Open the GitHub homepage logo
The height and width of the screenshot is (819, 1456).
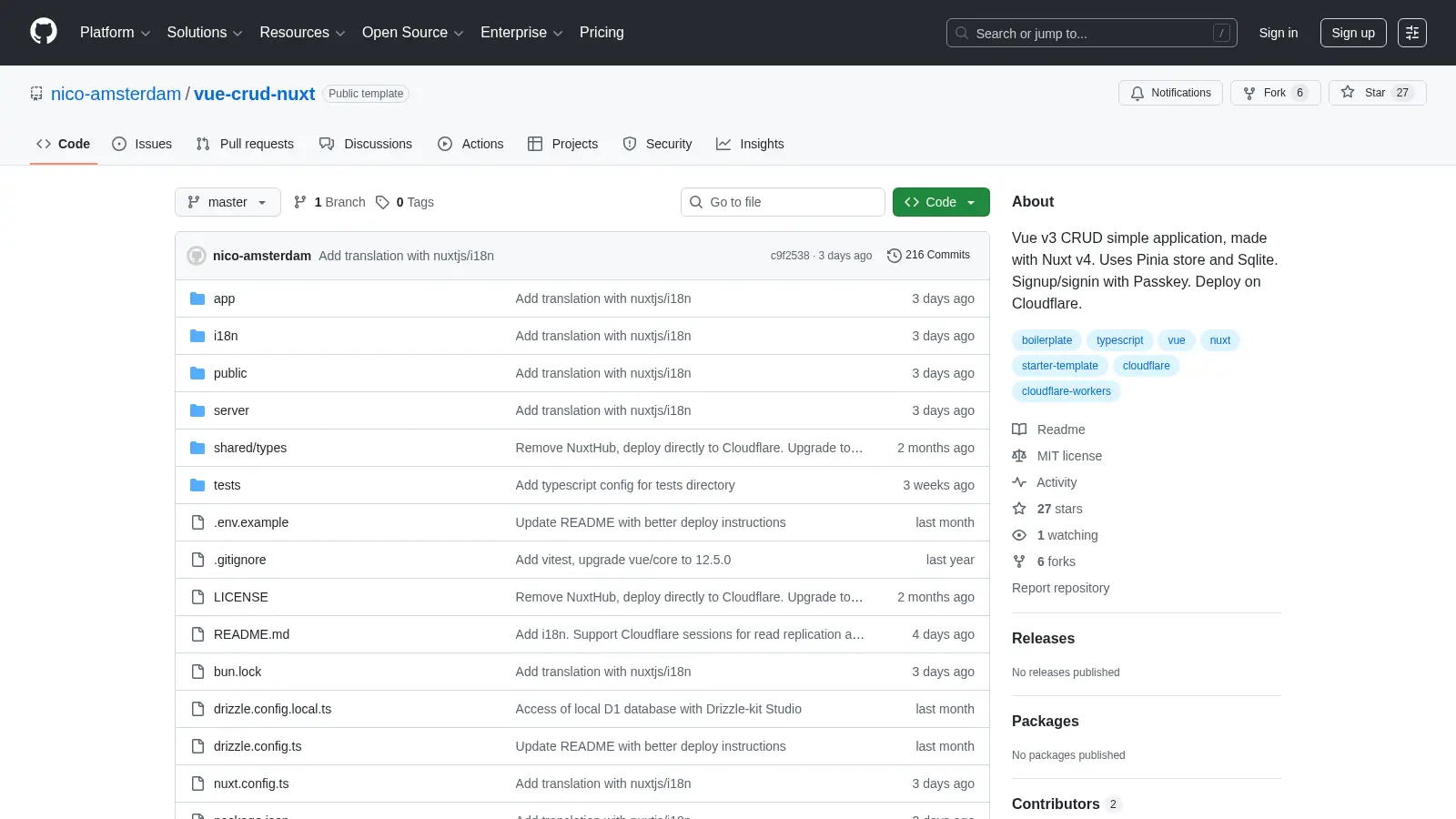[44, 32]
